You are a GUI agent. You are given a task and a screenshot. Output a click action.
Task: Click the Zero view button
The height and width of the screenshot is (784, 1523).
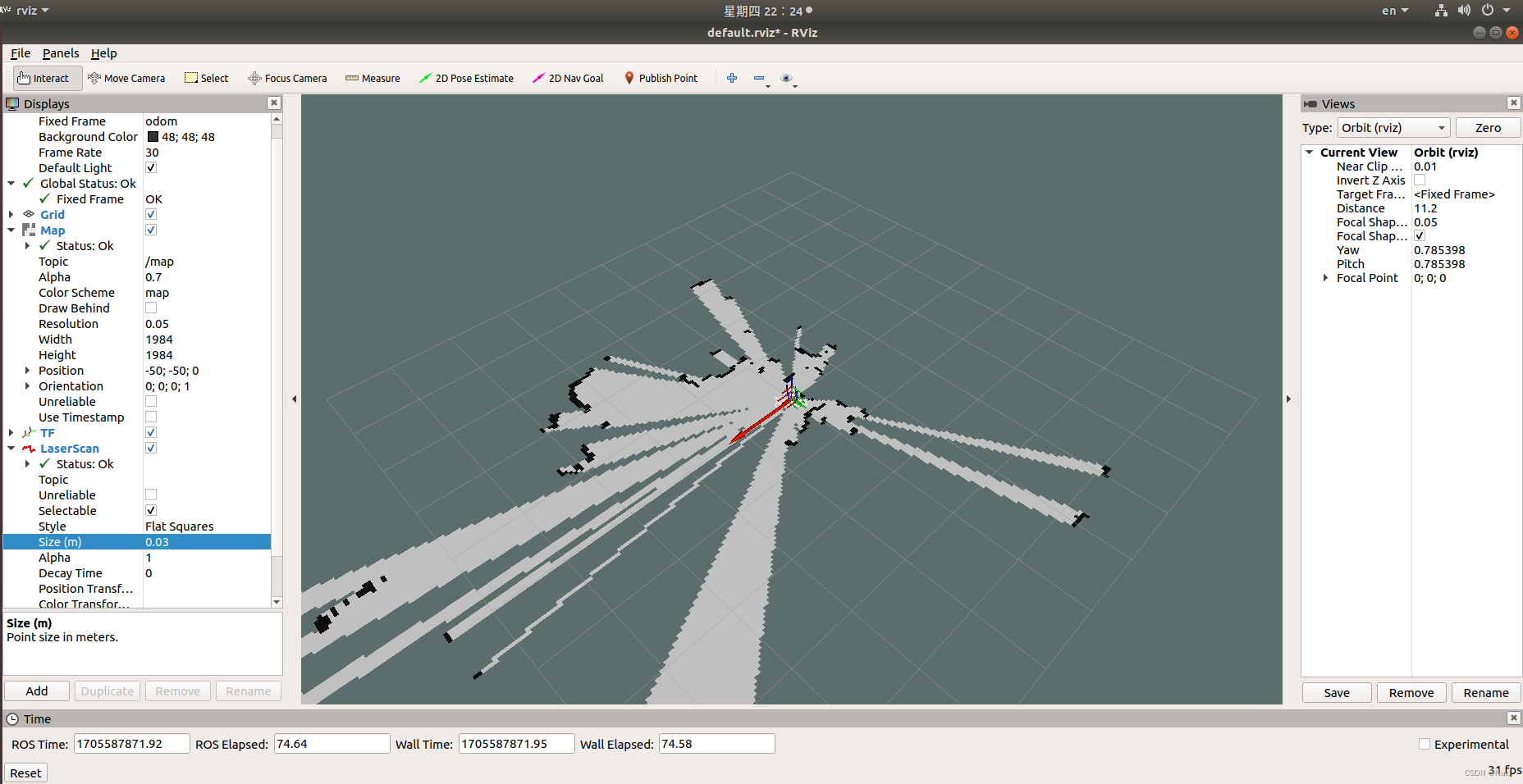pos(1488,128)
